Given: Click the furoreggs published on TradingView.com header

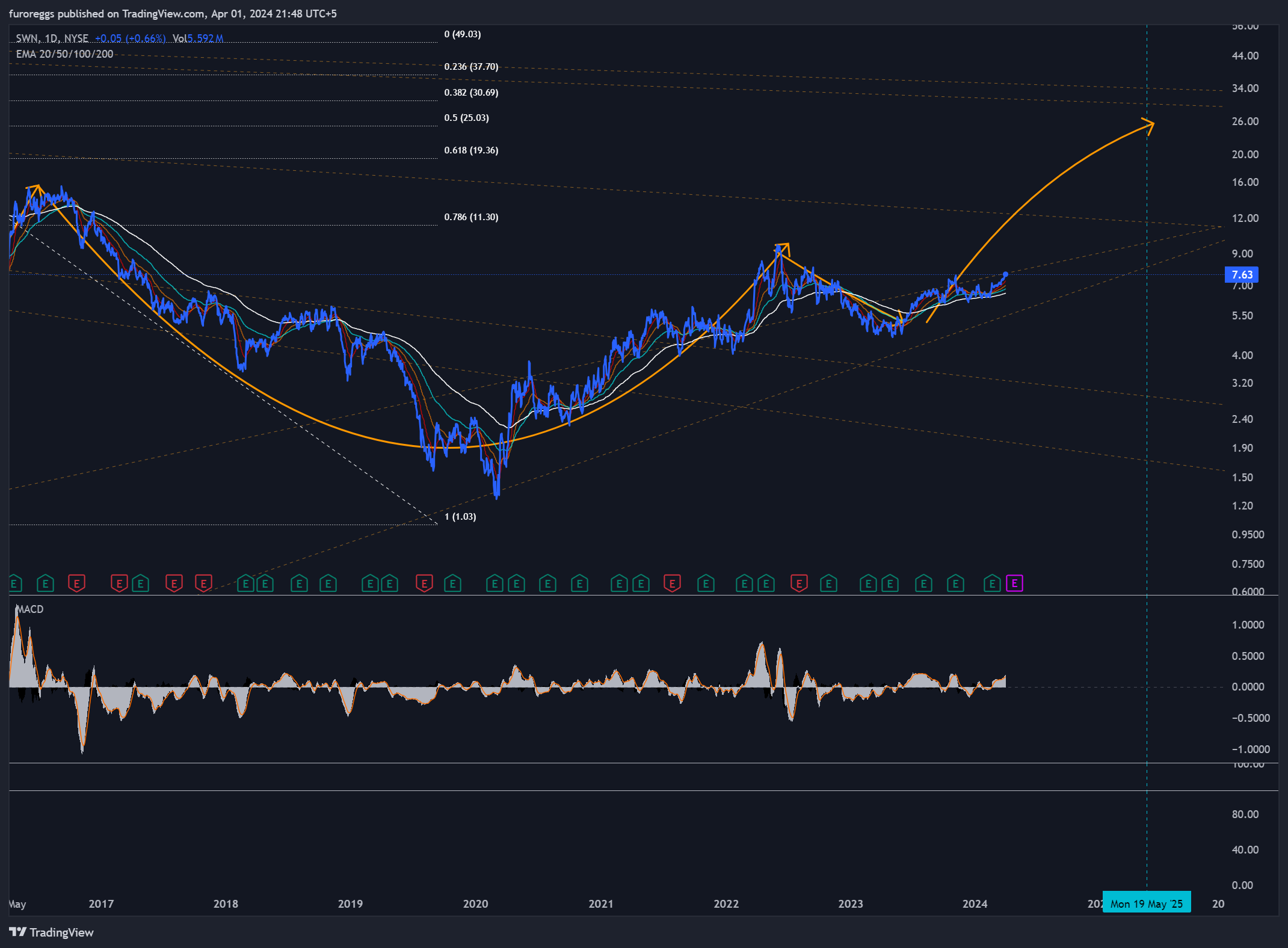Looking at the screenshot, I should pyautogui.click(x=173, y=14).
